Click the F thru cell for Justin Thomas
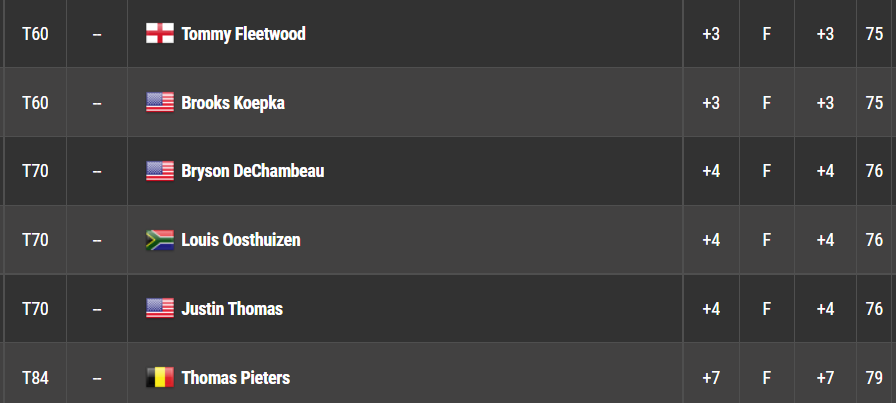 (x=767, y=309)
